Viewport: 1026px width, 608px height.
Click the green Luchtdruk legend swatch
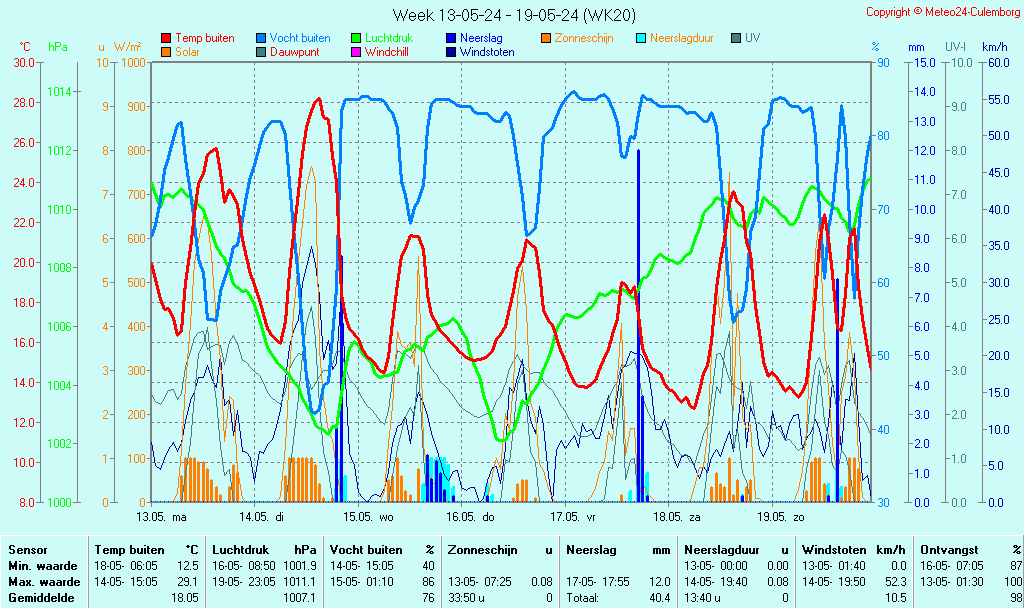tap(356, 38)
